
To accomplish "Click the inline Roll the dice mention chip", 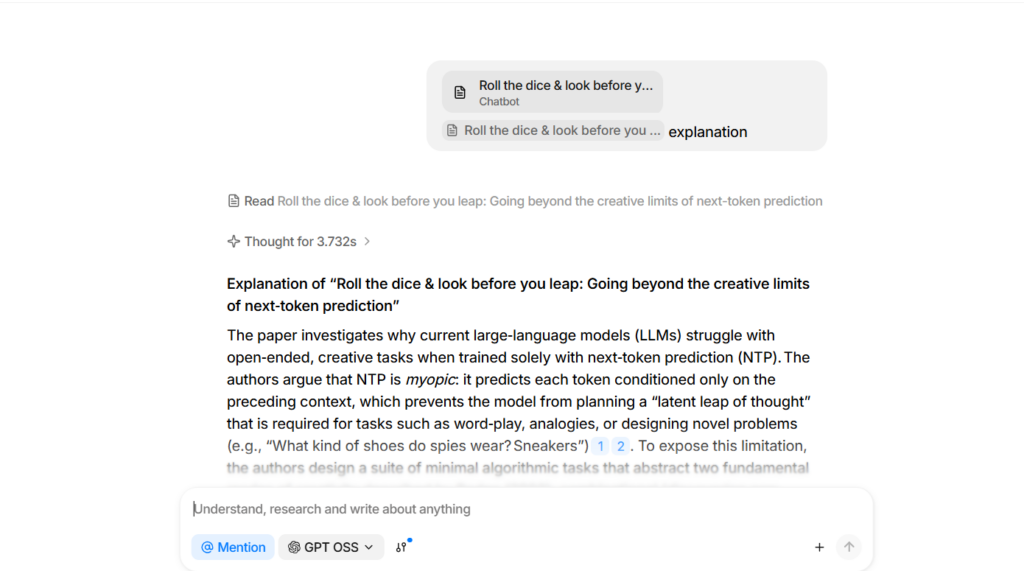I will point(554,131).
